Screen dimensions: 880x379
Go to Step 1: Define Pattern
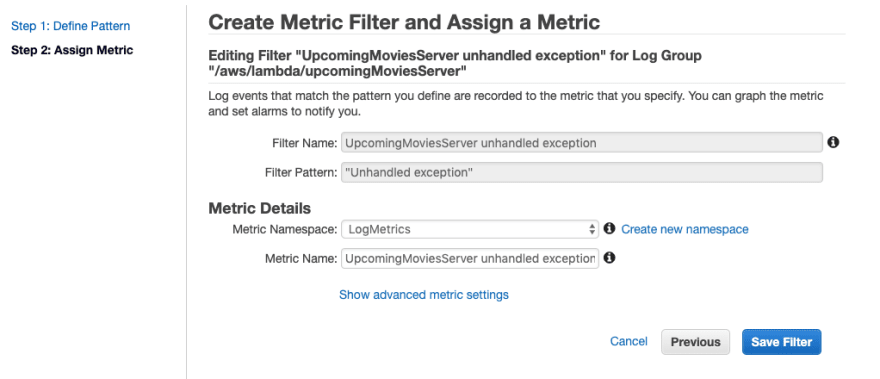pyautogui.click(x=71, y=26)
